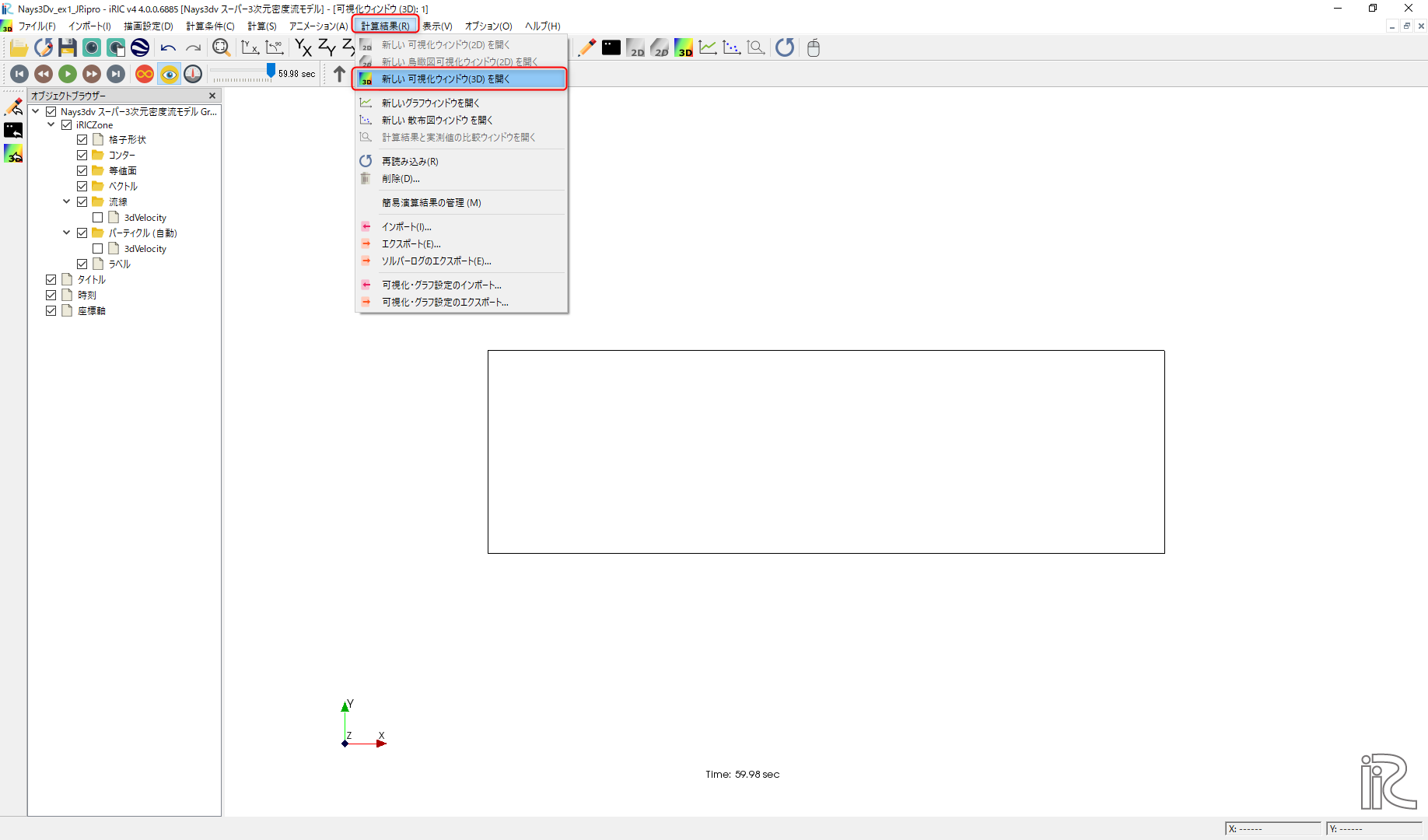Open the scatter chart window icon
Screen dimensions: 1428x840
[732, 48]
